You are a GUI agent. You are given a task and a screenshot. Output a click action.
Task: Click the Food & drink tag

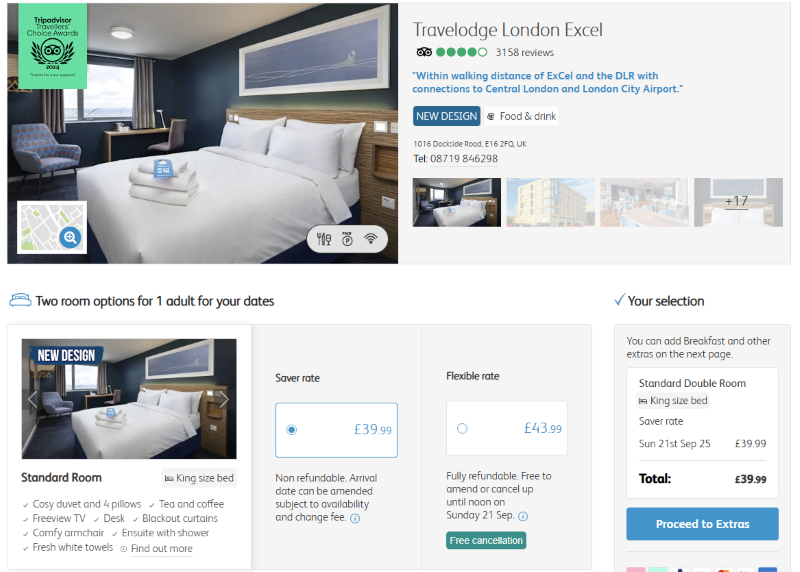pos(521,116)
